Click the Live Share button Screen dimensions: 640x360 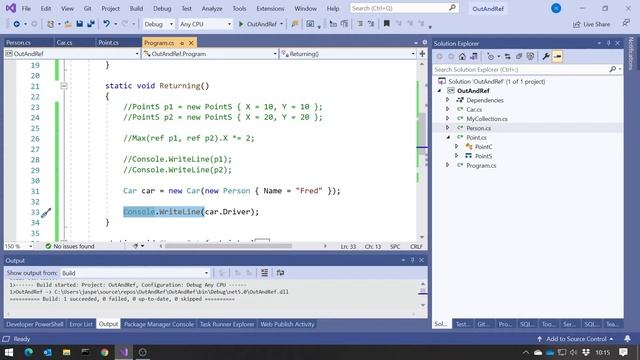(x=591, y=24)
